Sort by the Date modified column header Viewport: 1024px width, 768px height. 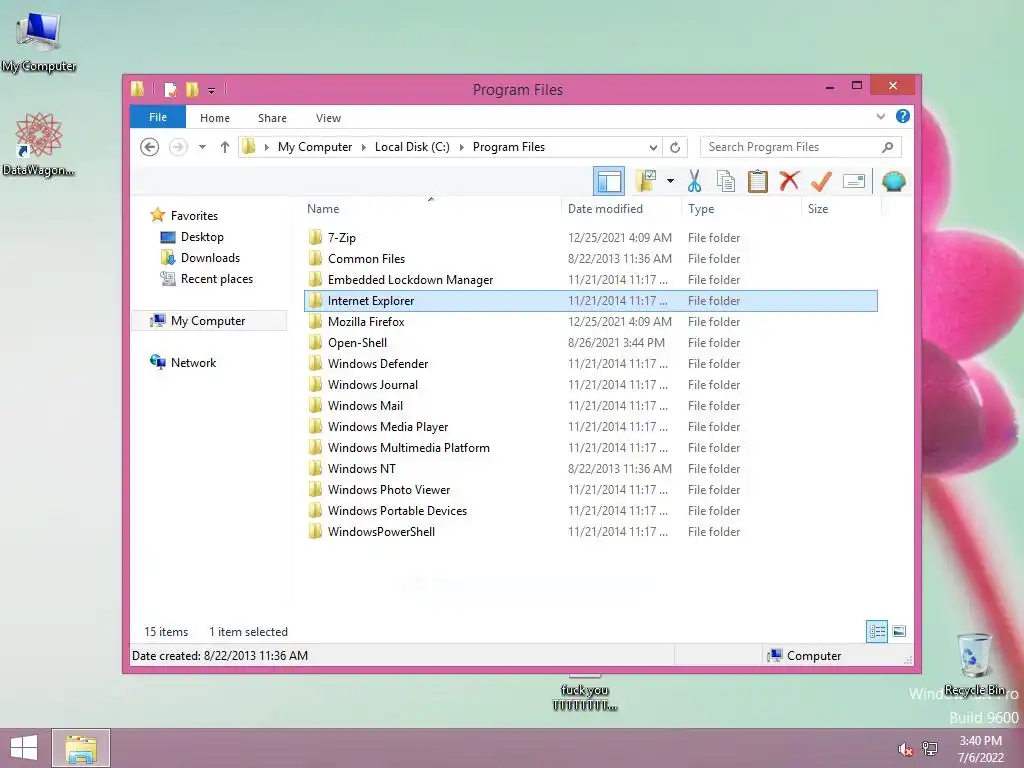(x=621, y=208)
